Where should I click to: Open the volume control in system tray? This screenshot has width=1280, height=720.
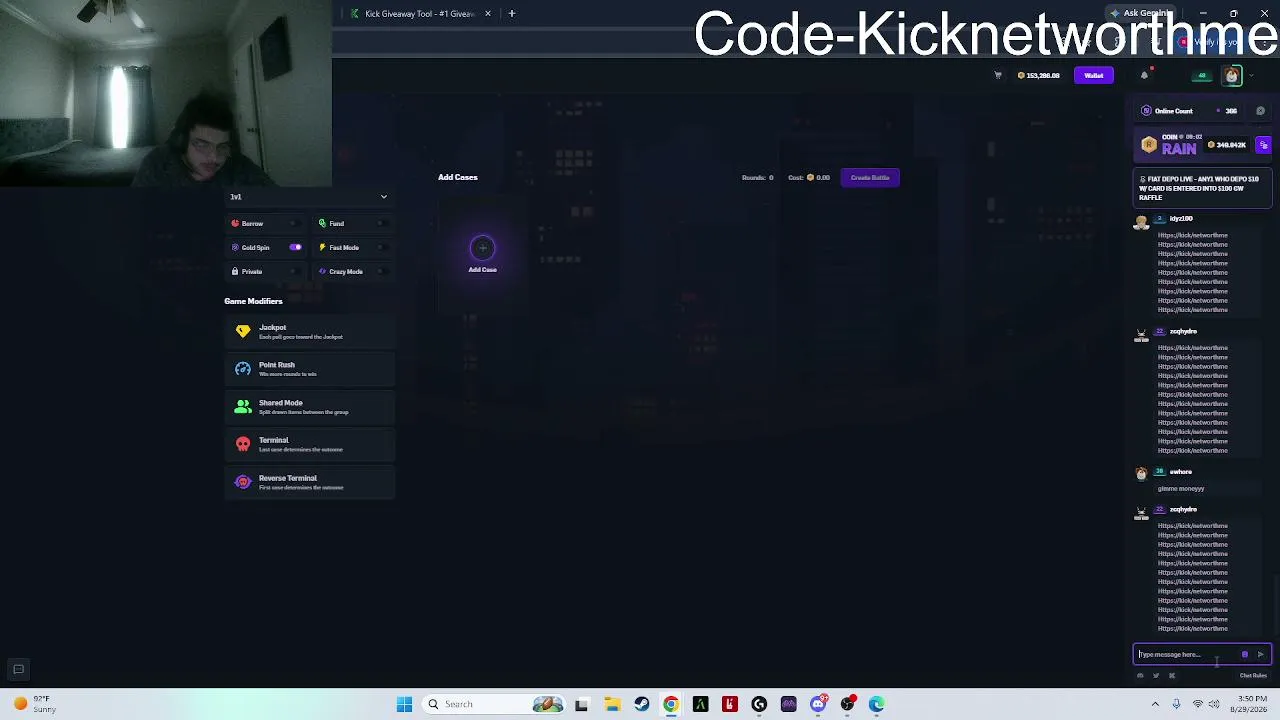(x=1214, y=704)
